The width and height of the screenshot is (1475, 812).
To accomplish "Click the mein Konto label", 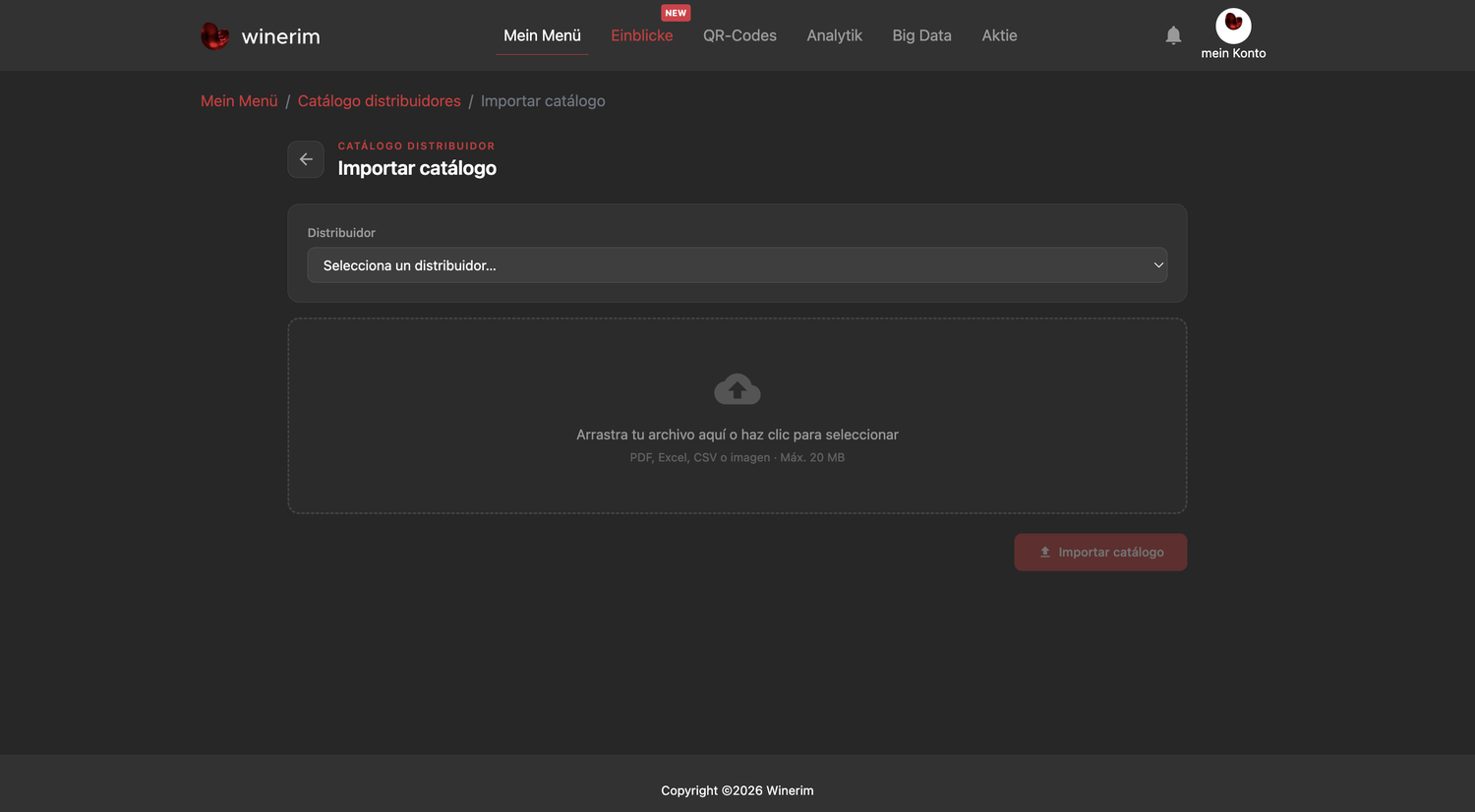I will (1233, 53).
